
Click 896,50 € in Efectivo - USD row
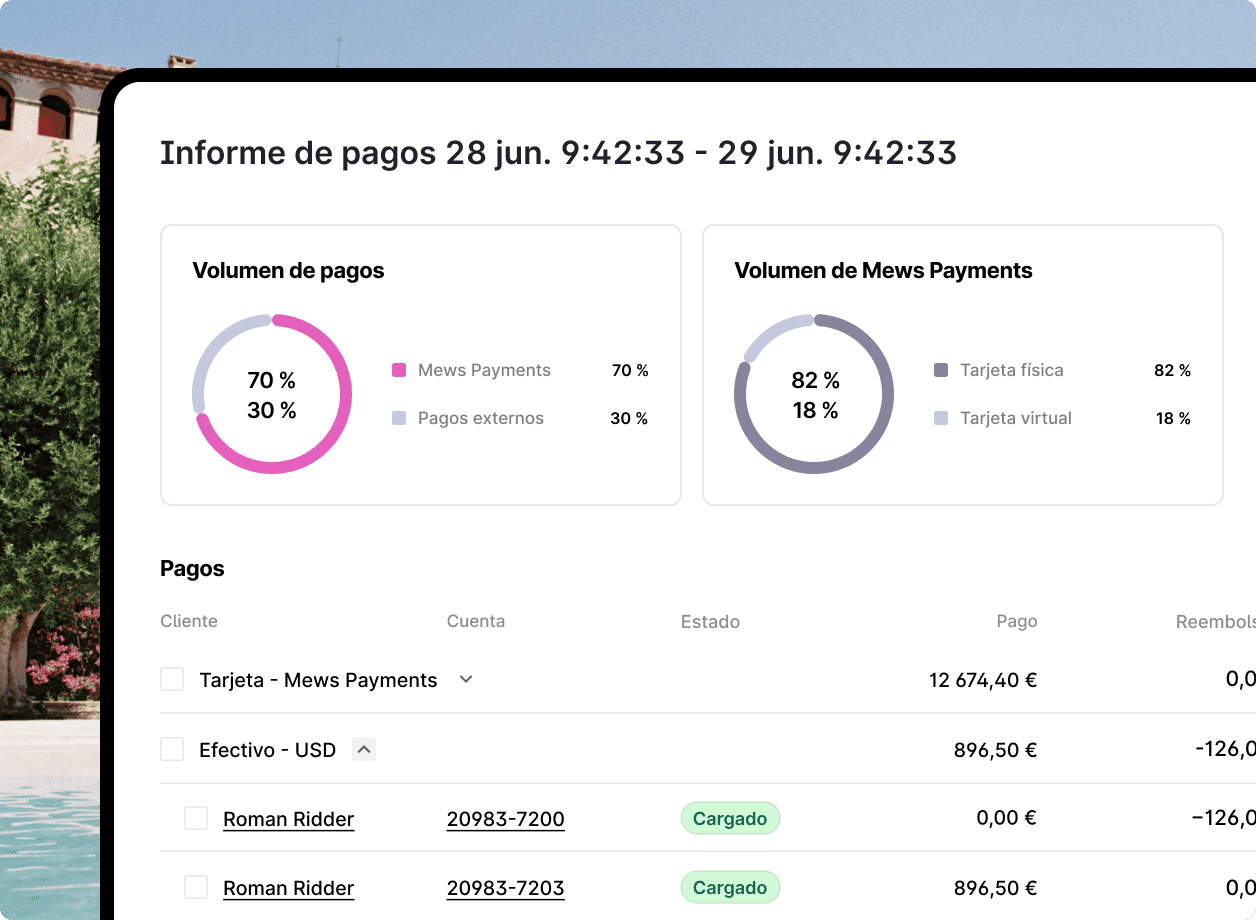[995, 749]
